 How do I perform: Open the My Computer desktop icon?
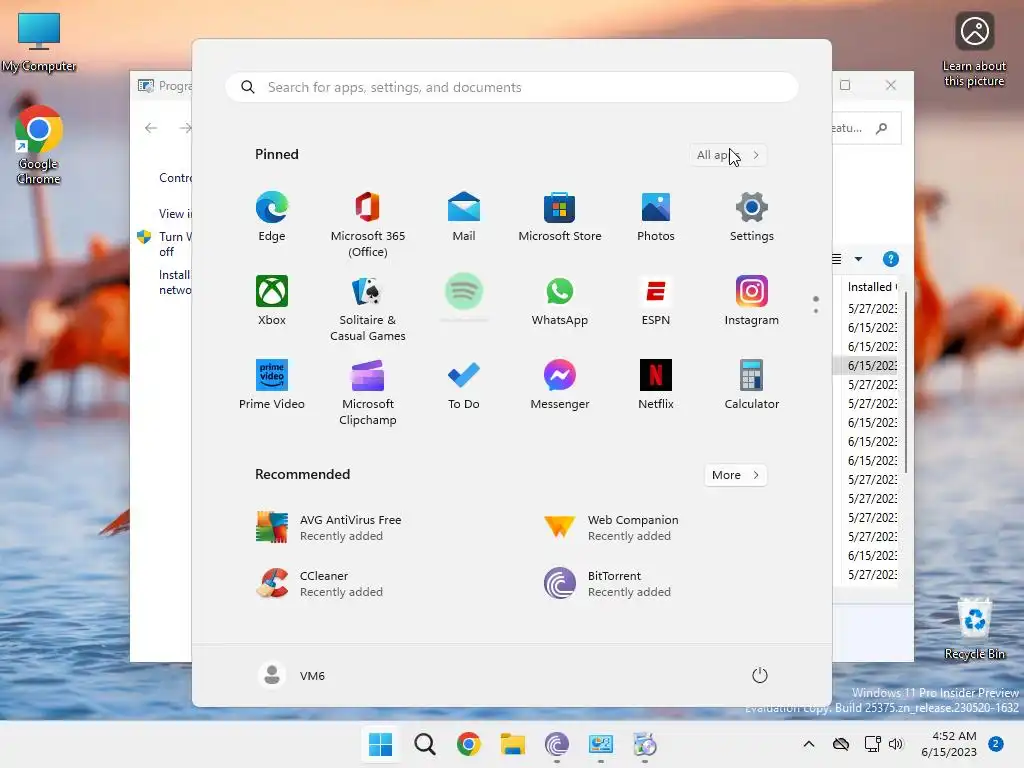point(39,41)
